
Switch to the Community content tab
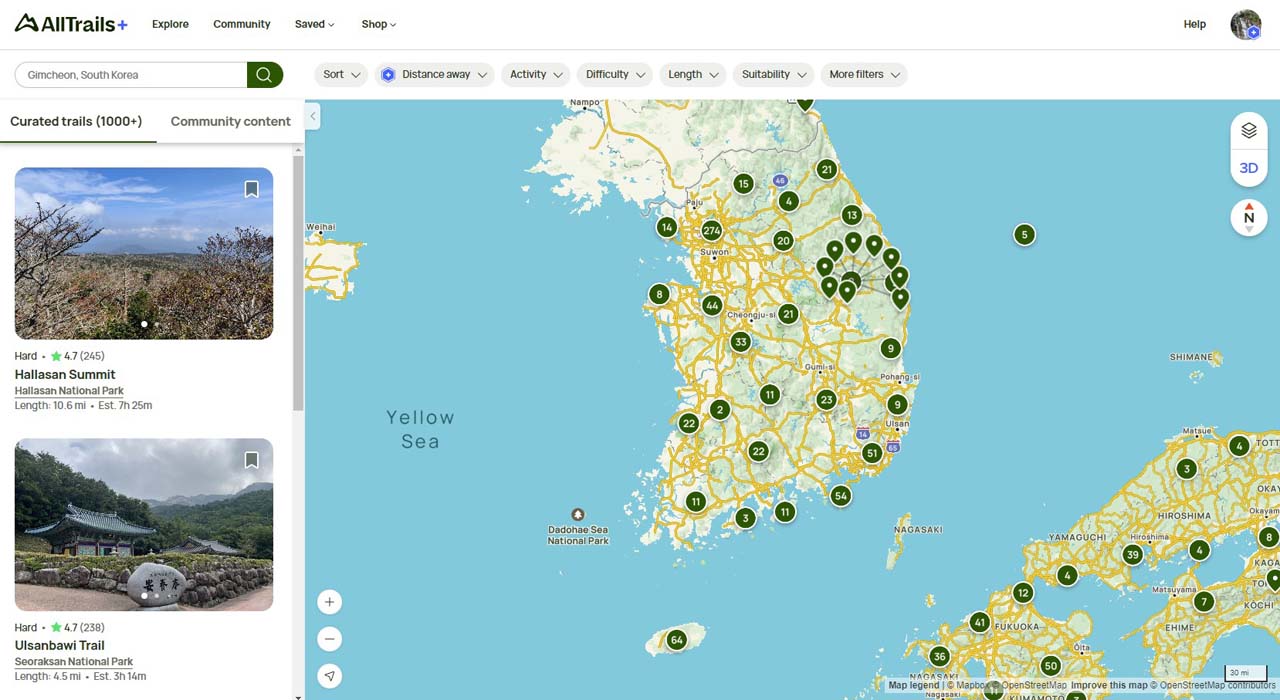231,121
